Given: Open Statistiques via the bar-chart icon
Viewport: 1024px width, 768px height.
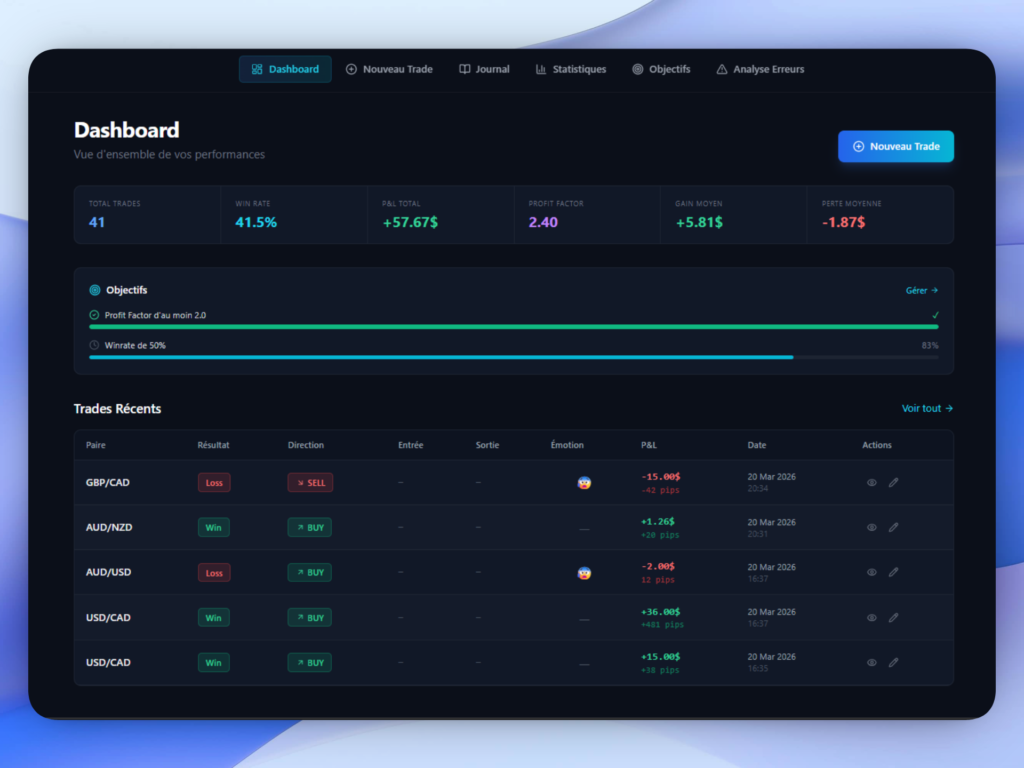Looking at the screenshot, I should coord(539,69).
